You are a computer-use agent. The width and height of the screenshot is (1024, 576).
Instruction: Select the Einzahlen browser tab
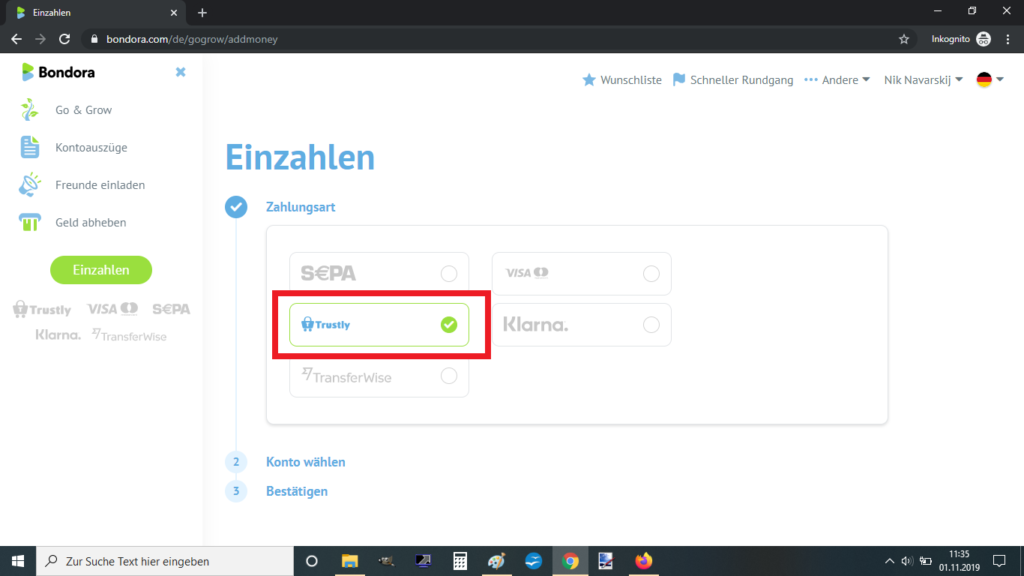95,12
